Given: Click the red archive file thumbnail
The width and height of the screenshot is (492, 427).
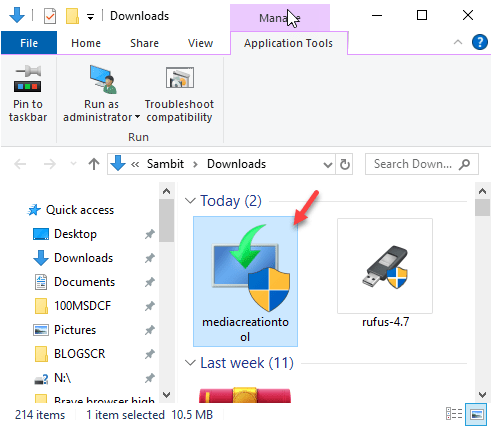Looking at the screenshot, I should [245, 395].
